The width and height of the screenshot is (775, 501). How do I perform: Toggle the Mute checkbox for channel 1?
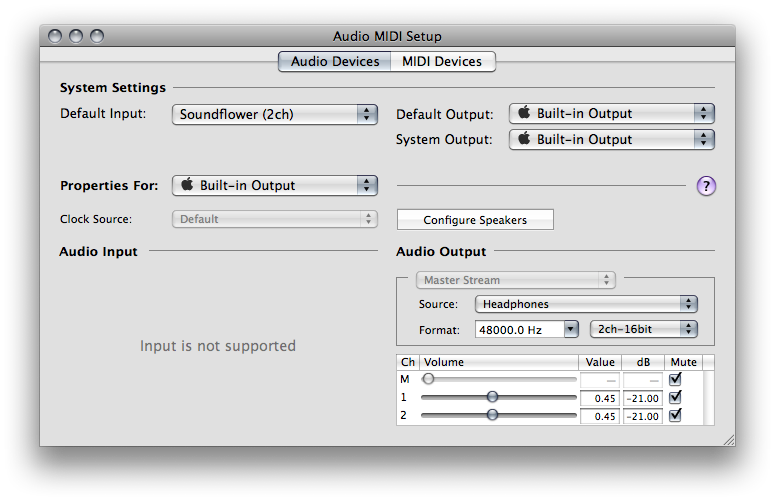click(675, 397)
